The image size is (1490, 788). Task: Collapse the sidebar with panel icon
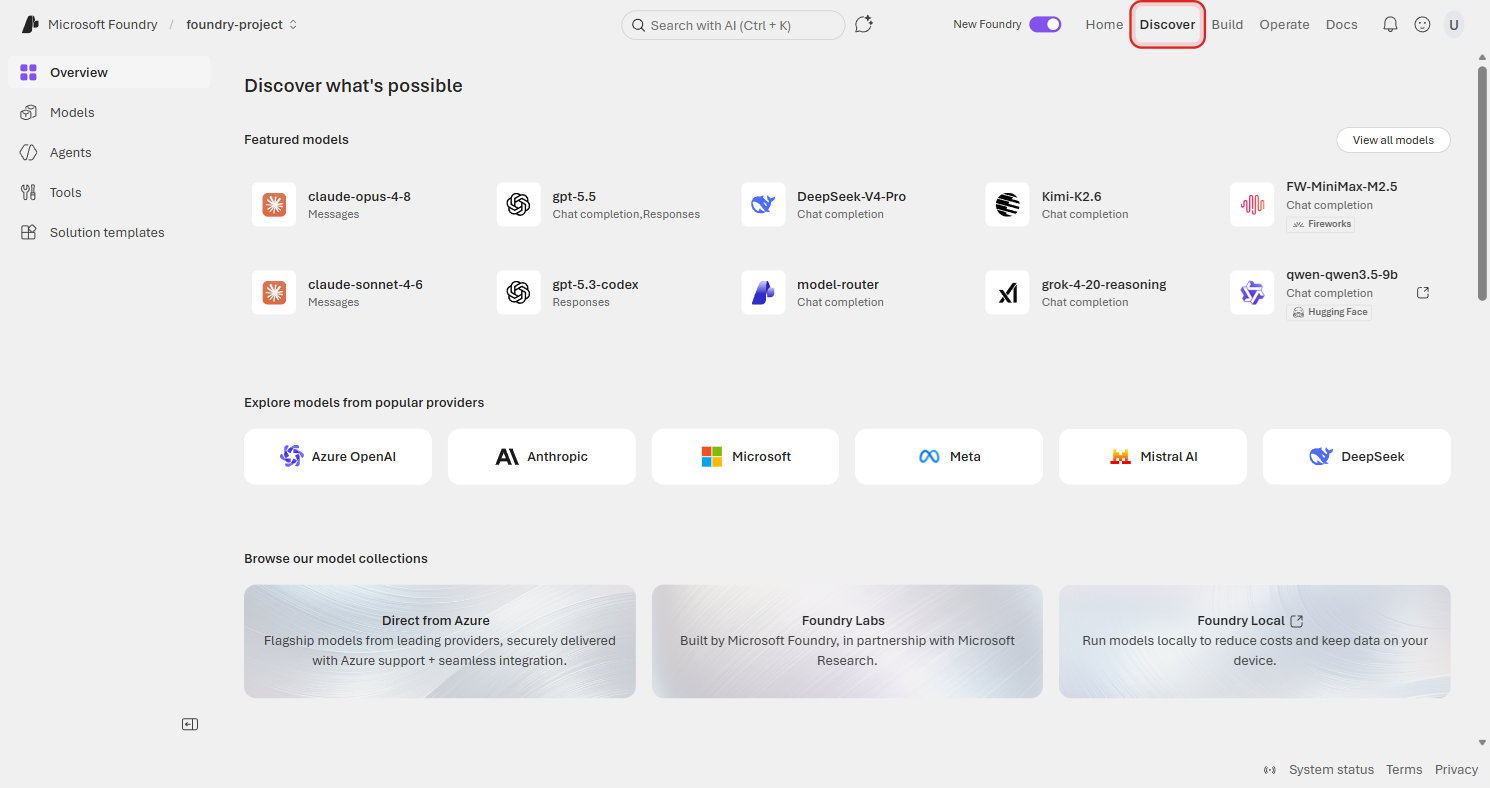pyautogui.click(x=190, y=724)
